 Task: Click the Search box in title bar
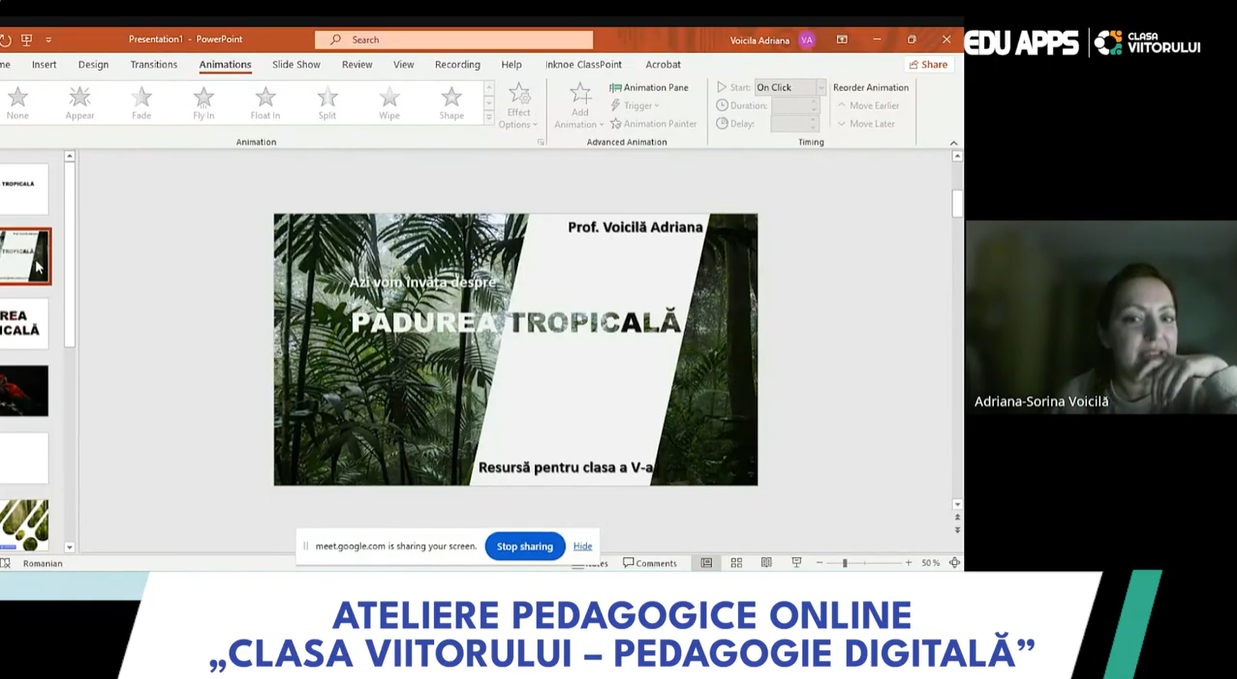[x=454, y=40]
